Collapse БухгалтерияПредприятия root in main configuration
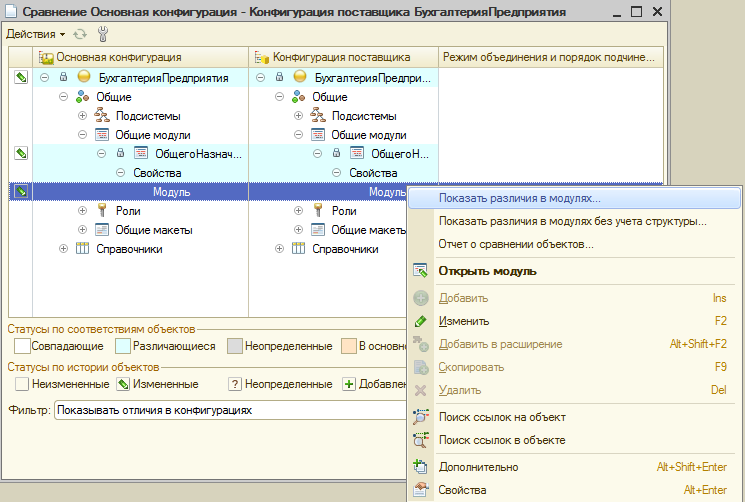The image size is (745, 502). tap(44, 77)
